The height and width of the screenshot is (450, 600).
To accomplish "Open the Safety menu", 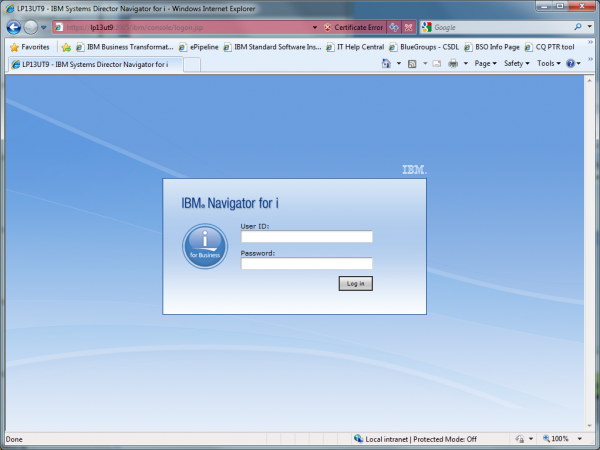I will [x=517, y=64].
